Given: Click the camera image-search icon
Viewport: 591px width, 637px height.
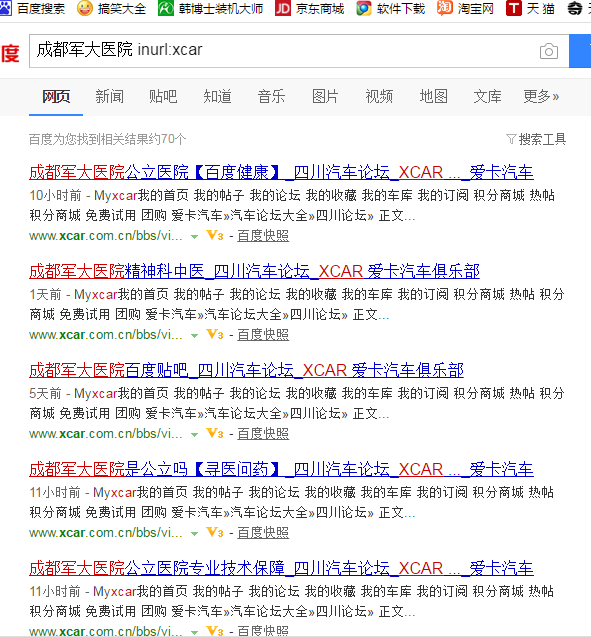Looking at the screenshot, I should pos(549,51).
